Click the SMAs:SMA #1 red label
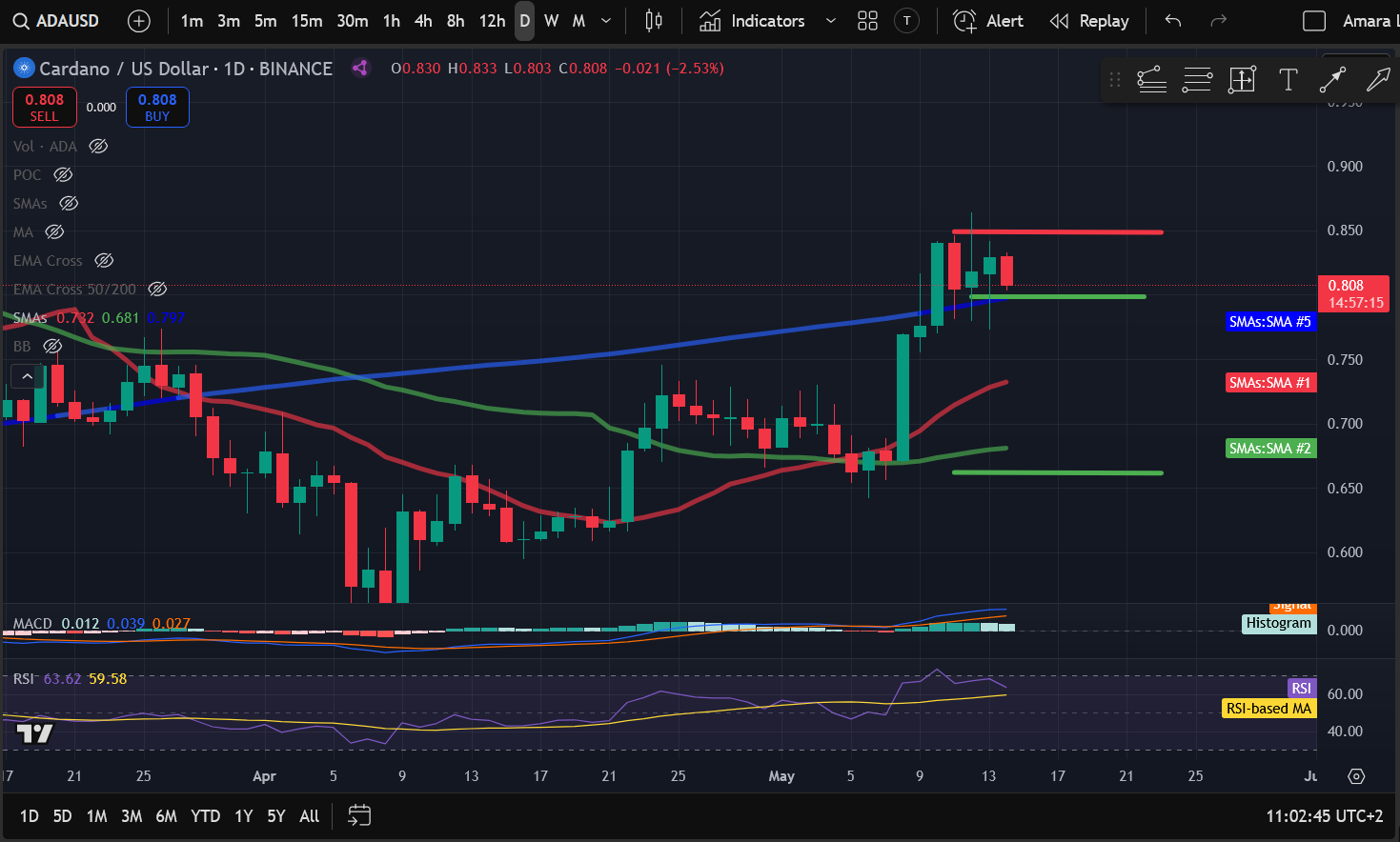The image size is (1400, 842). [x=1269, y=383]
